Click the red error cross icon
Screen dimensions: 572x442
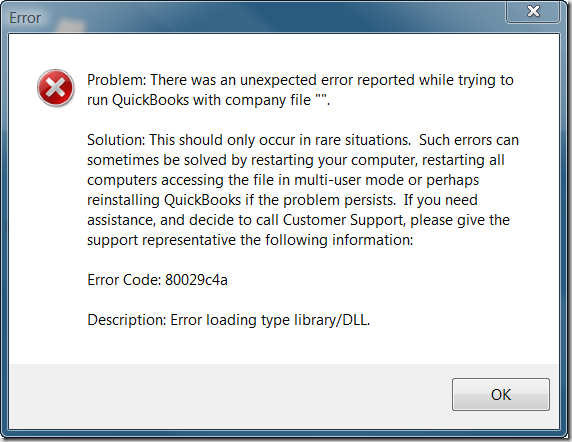tap(56, 88)
